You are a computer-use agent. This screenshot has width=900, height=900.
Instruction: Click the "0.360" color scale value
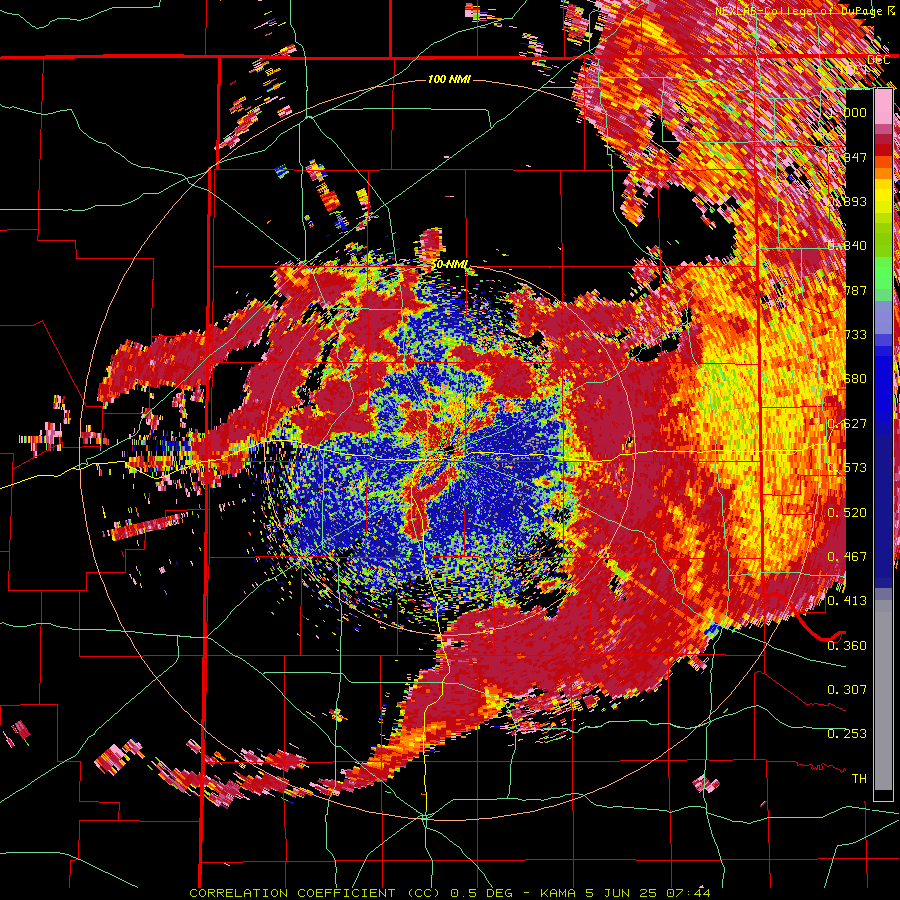point(847,645)
